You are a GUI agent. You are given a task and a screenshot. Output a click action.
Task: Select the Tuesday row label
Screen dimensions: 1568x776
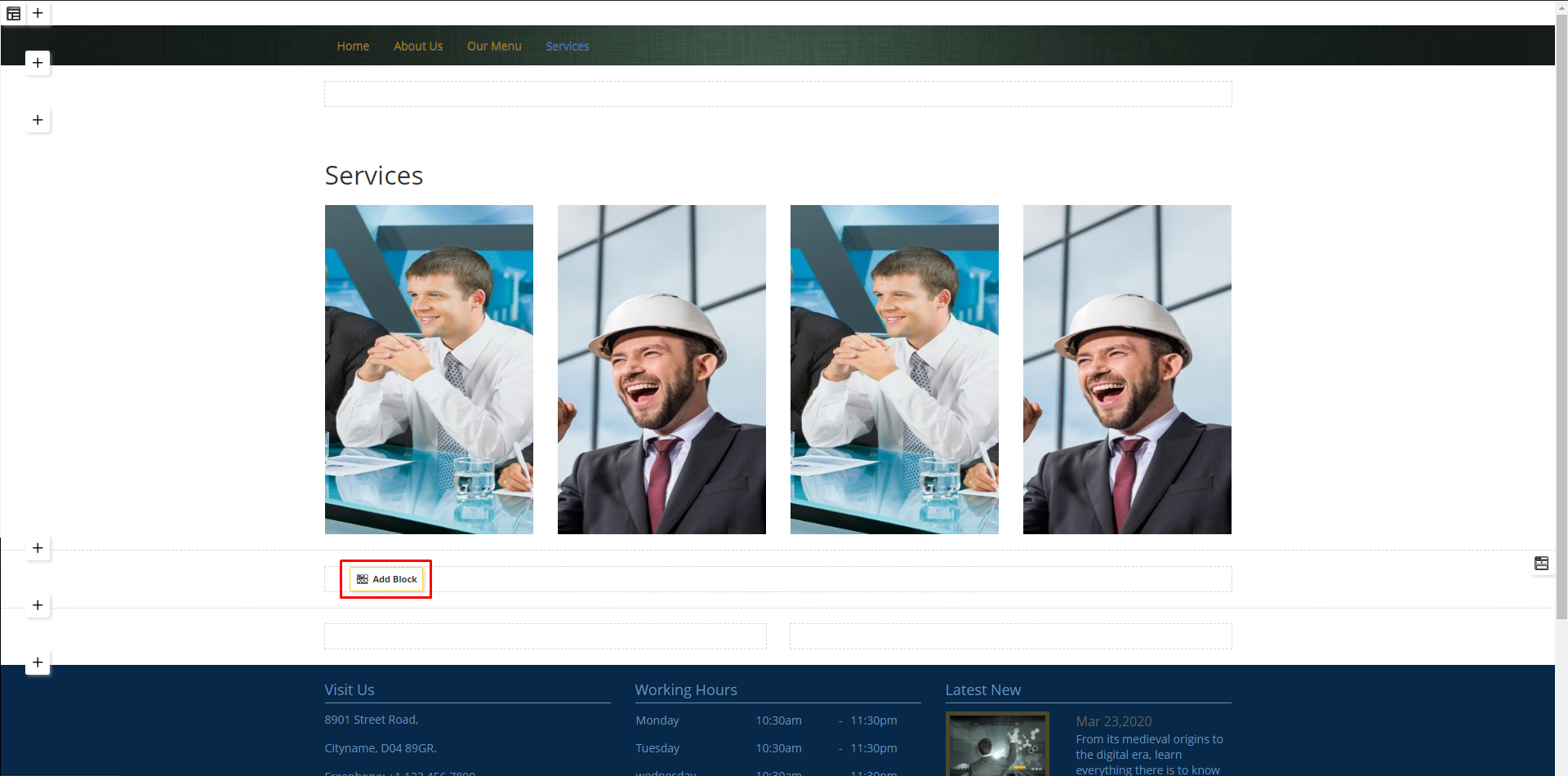coord(657,748)
